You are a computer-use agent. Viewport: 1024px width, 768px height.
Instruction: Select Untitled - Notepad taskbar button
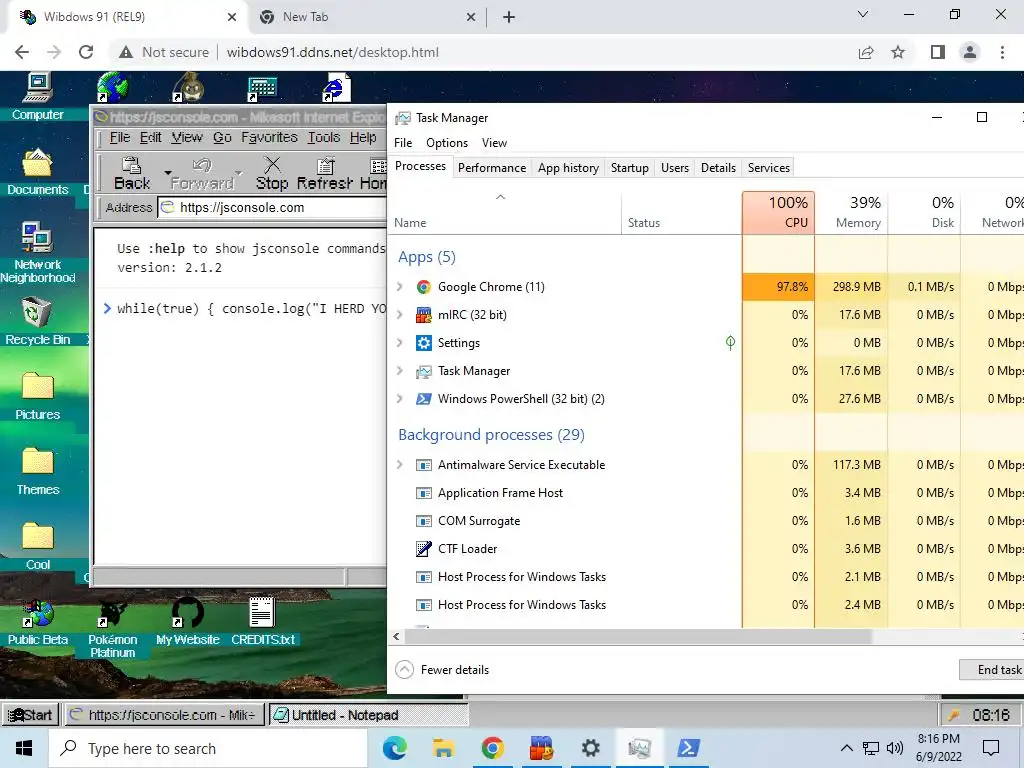coord(368,715)
